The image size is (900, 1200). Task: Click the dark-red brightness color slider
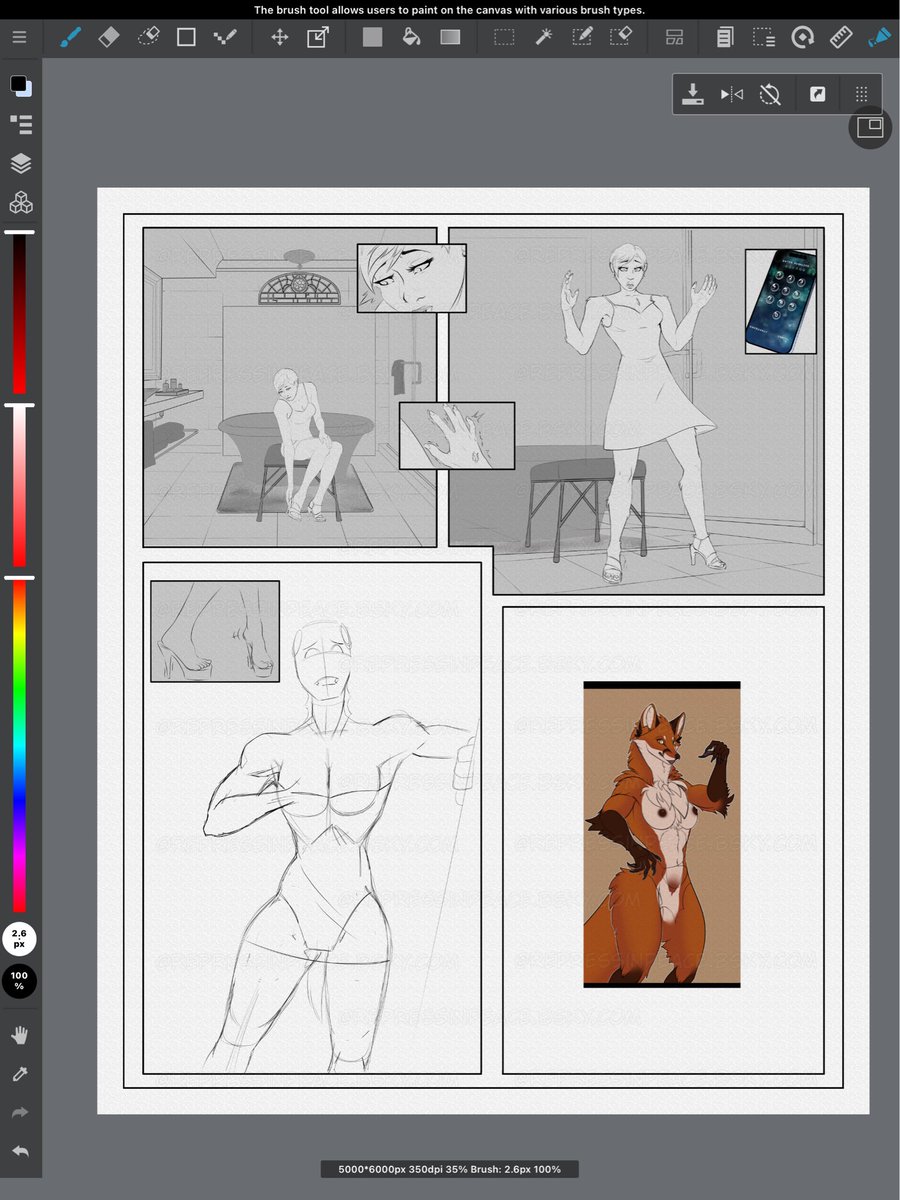point(19,313)
